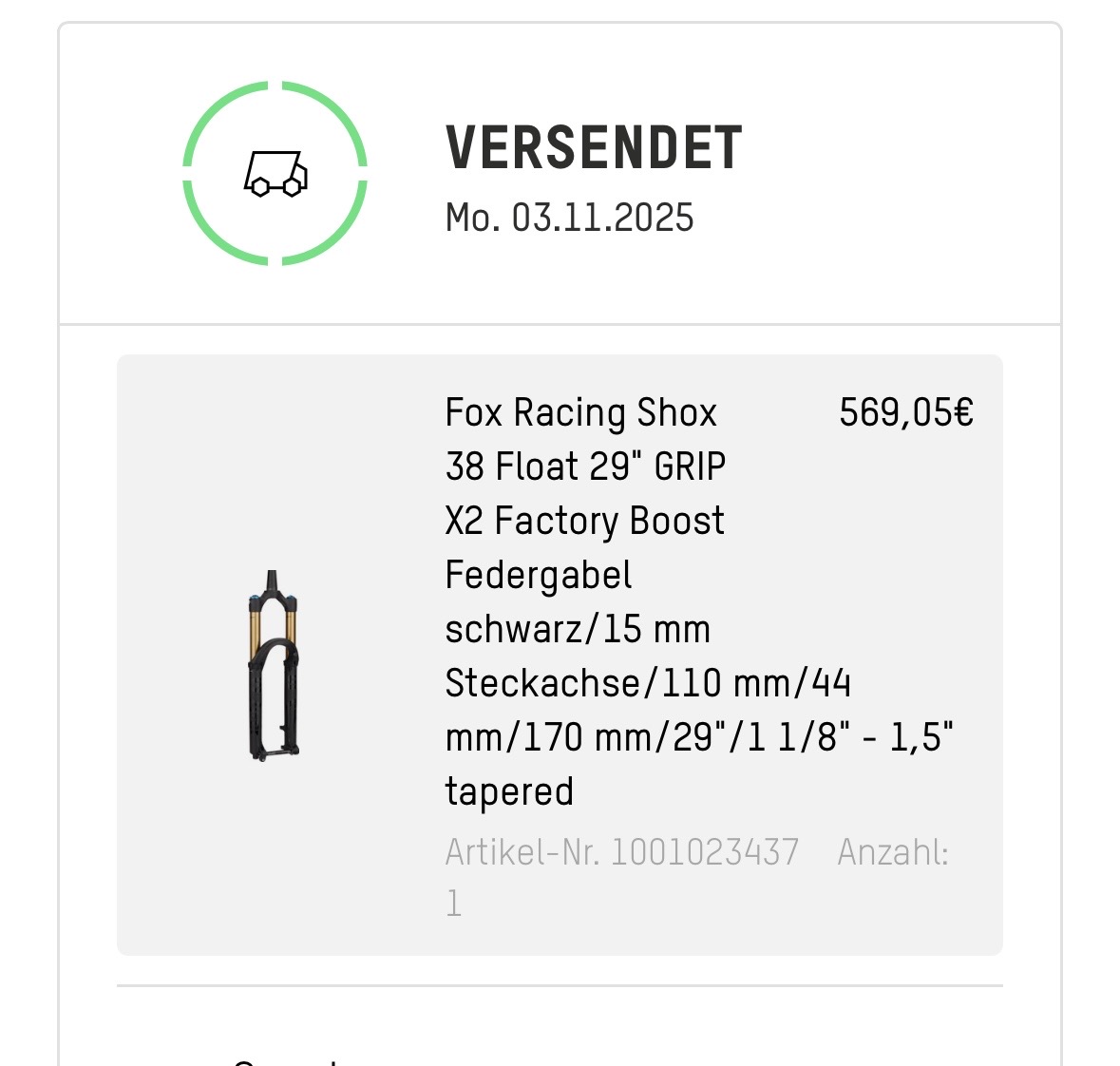
Task: Click the divider line below the shipping date
Action: pos(560,324)
